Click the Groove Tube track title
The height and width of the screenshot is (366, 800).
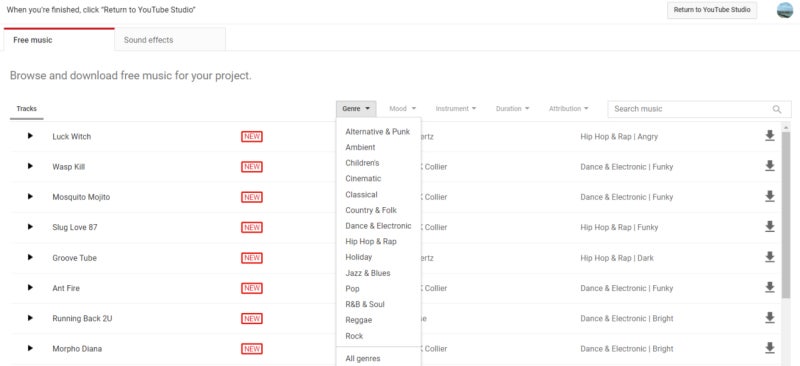point(74,258)
